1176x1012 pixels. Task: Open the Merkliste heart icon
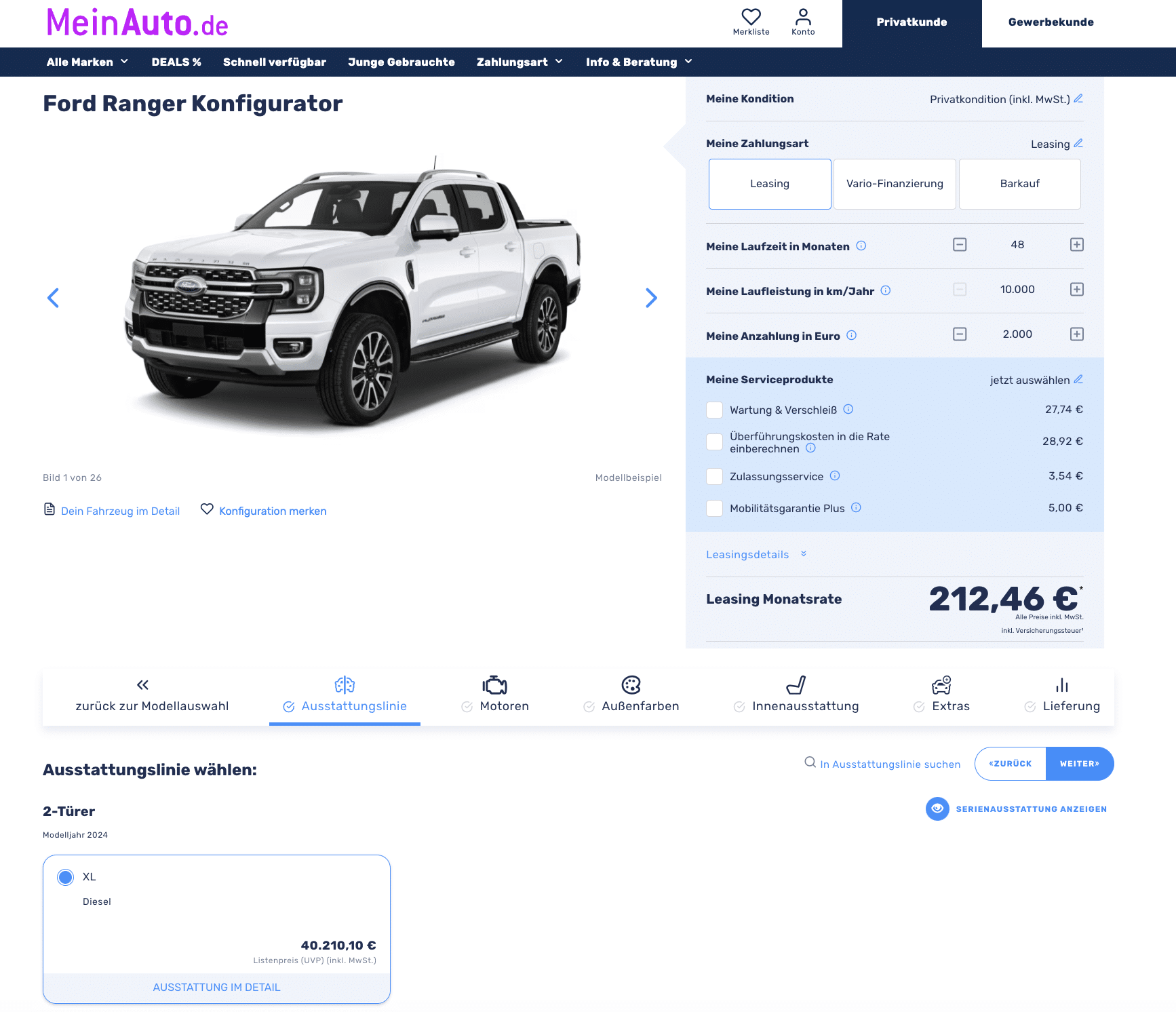(751, 16)
